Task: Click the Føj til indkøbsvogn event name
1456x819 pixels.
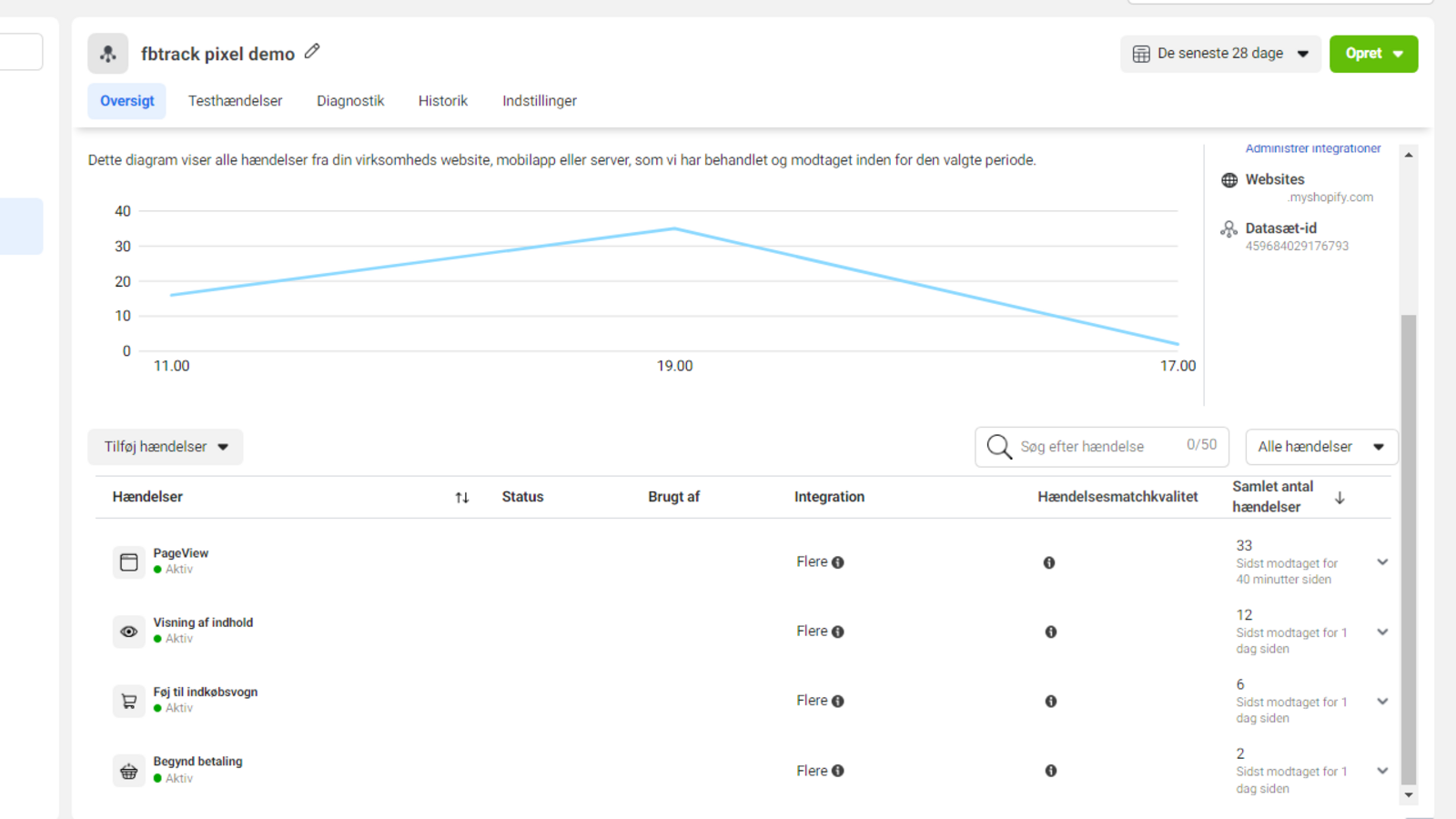Action: 206,692
